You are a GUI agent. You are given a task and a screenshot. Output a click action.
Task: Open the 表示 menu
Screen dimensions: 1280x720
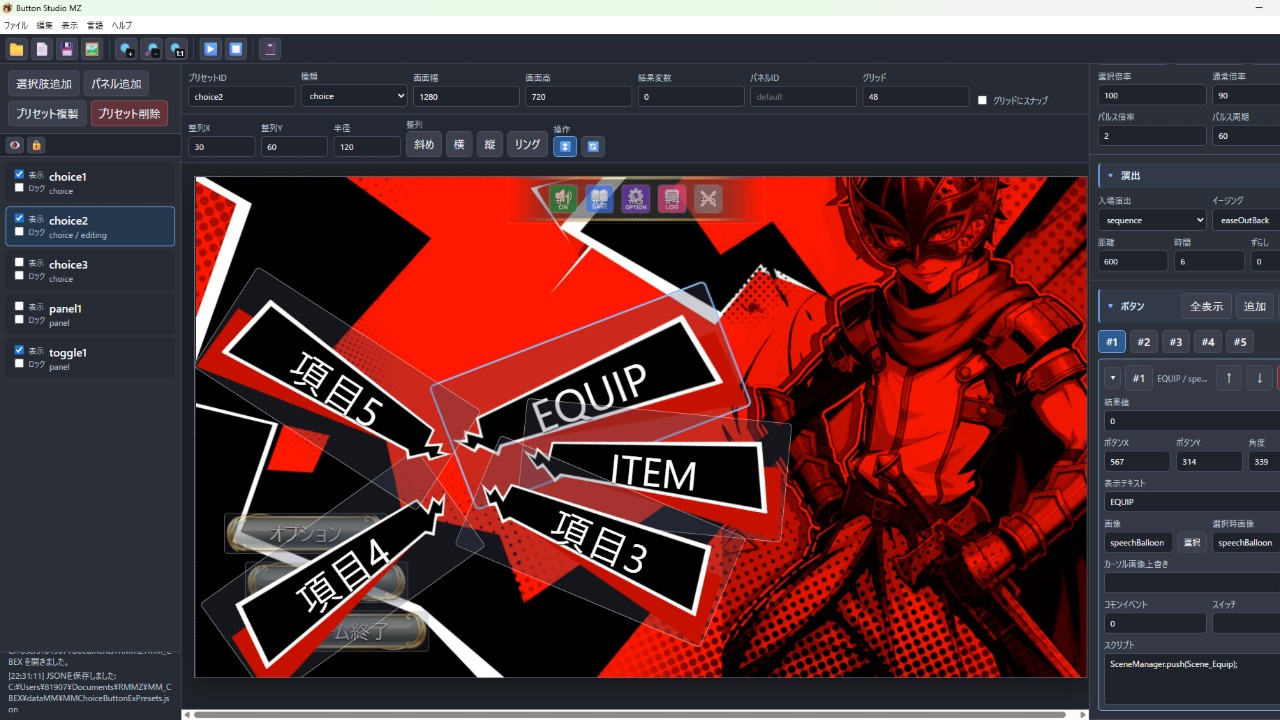(70, 25)
